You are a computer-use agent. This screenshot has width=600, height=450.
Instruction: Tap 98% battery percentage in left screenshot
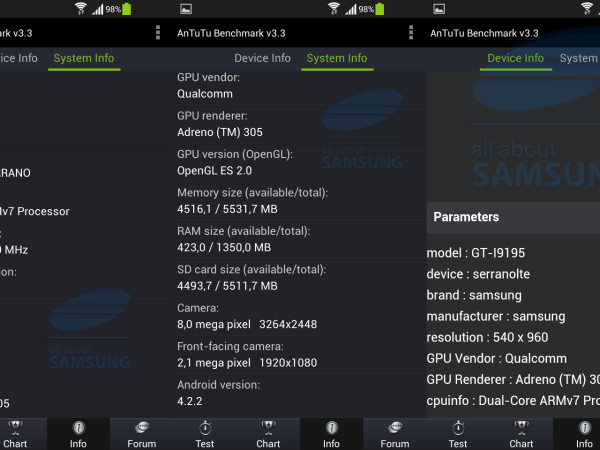(x=113, y=9)
